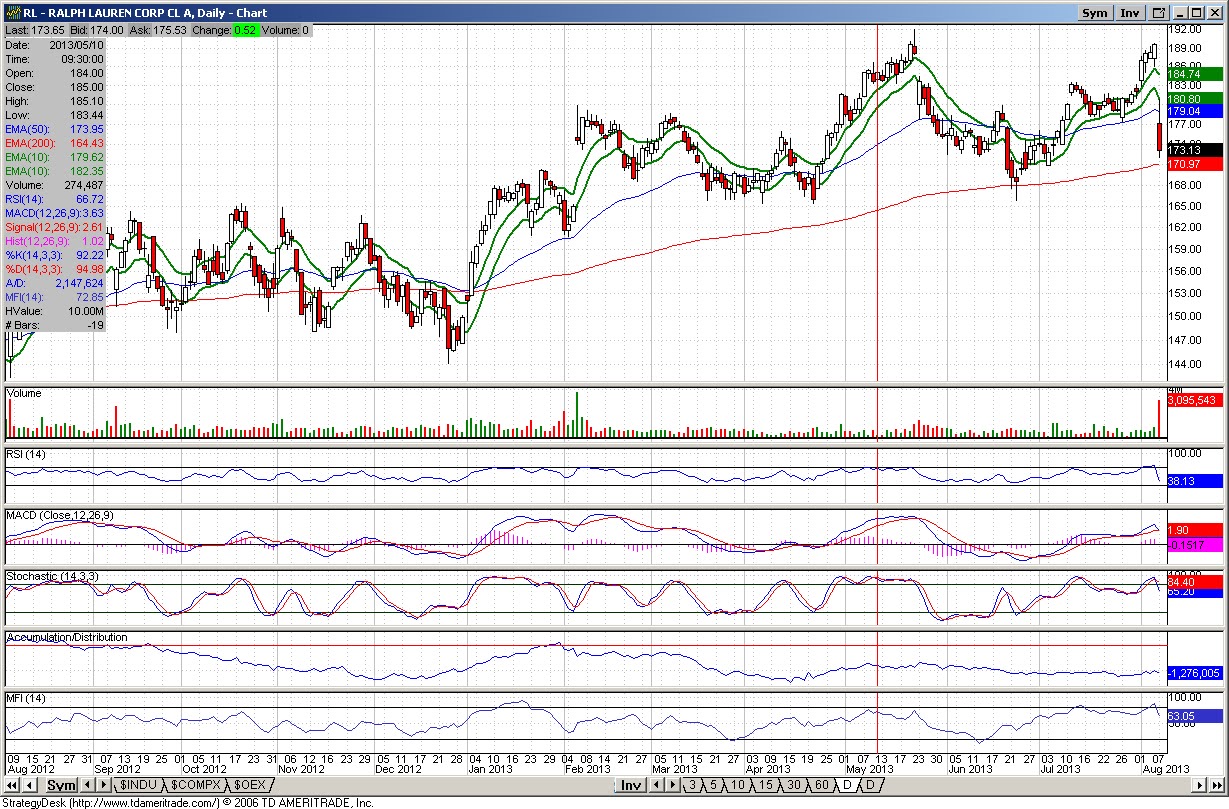Switch to the 5-minute interval tab

[x=715, y=785]
